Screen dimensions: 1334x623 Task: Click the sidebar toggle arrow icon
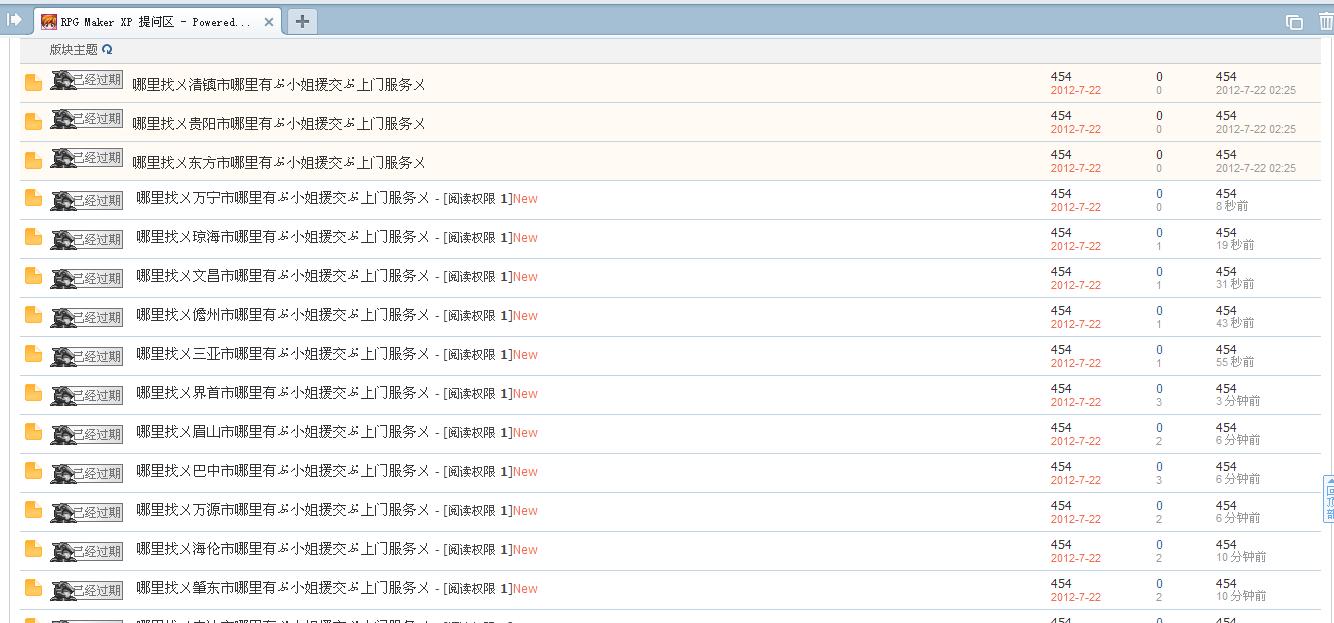14,19
